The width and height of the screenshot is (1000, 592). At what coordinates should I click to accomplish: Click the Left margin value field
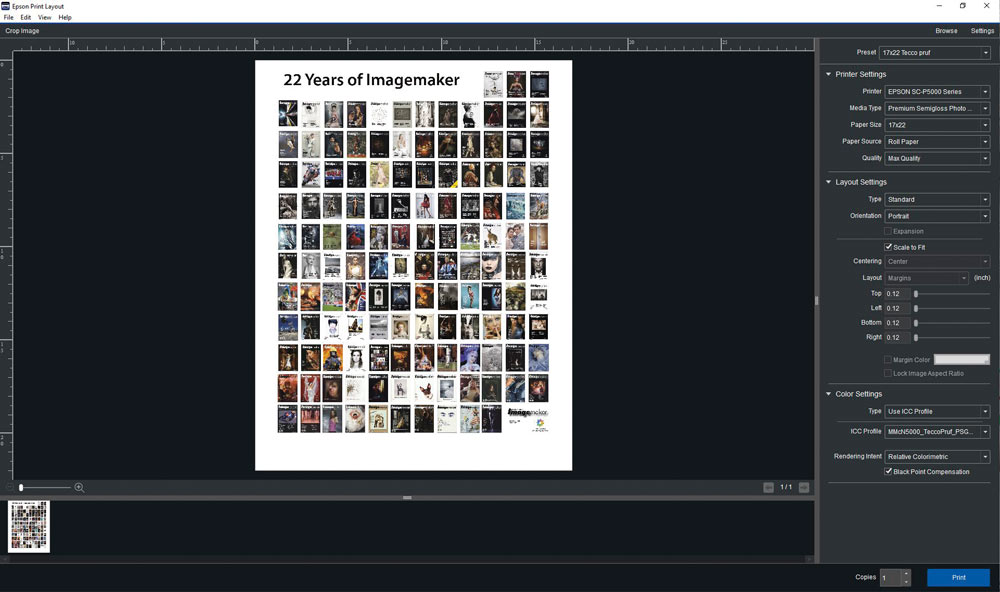tap(897, 308)
